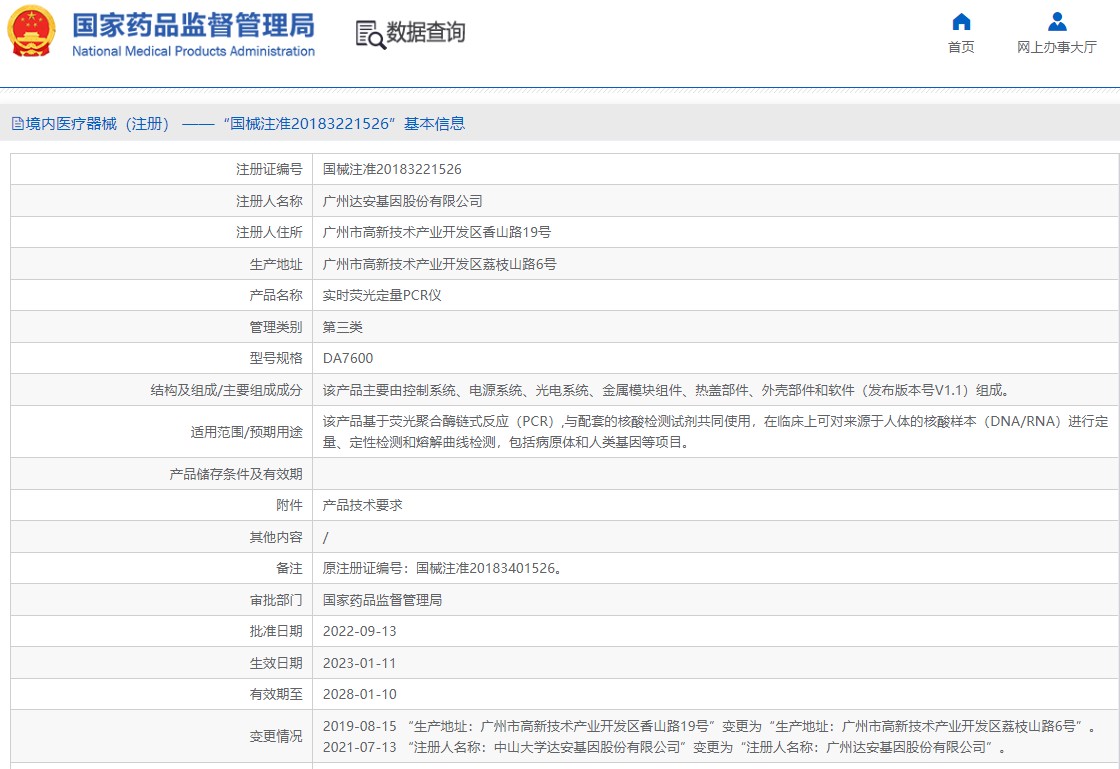The image size is (1120, 769).
Task: Select management category 第三类
Action: (x=343, y=327)
